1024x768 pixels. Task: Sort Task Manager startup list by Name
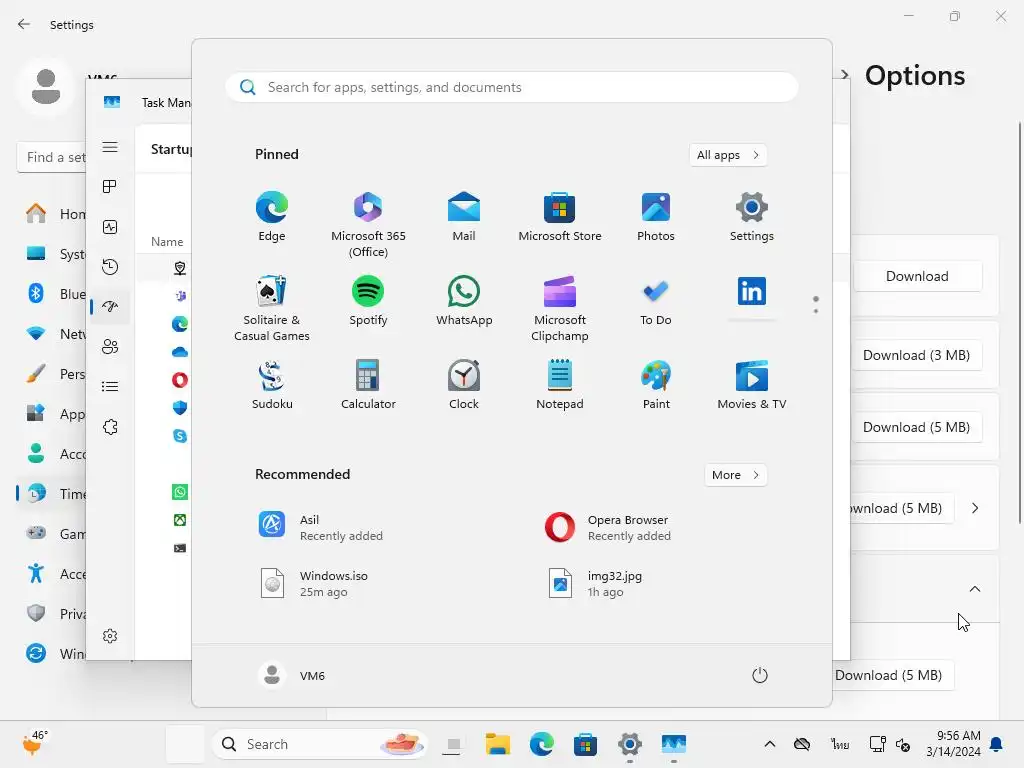pos(167,242)
